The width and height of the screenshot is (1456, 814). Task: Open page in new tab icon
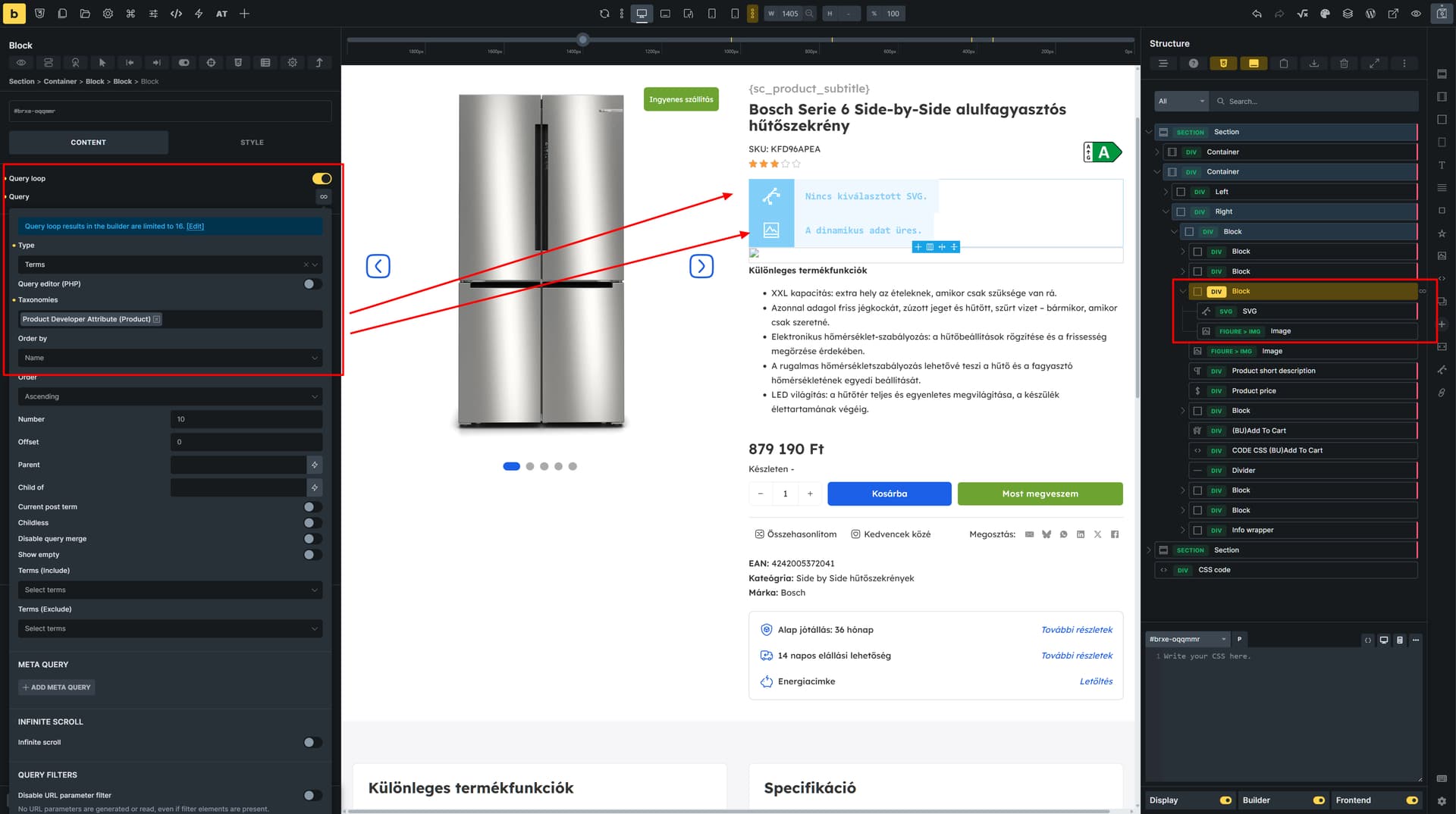pyautogui.click(x=1393, y=14)
